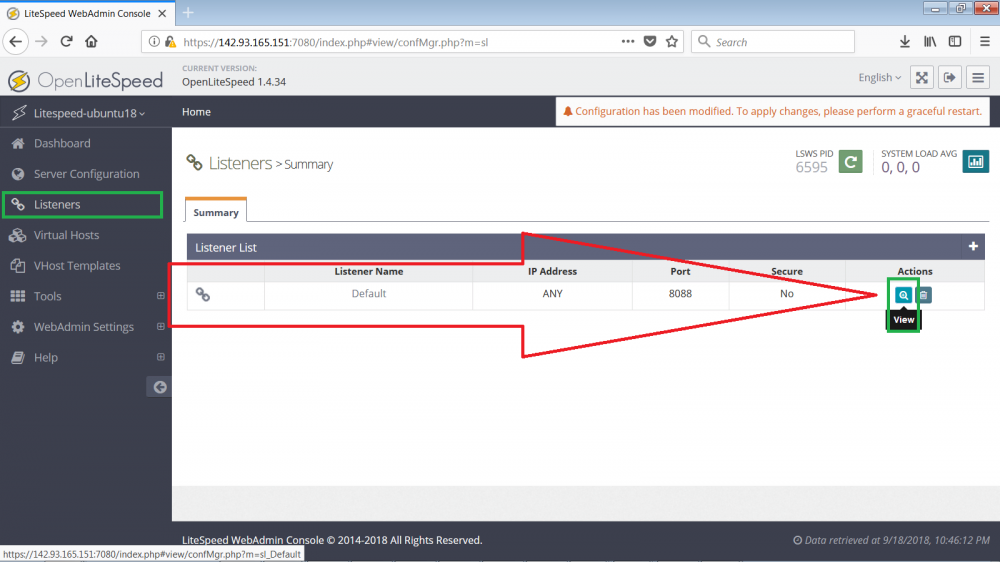This screenshot has width=1000, height=562.
Task: Click the Pocket save icon
Action: click(650, 41)
